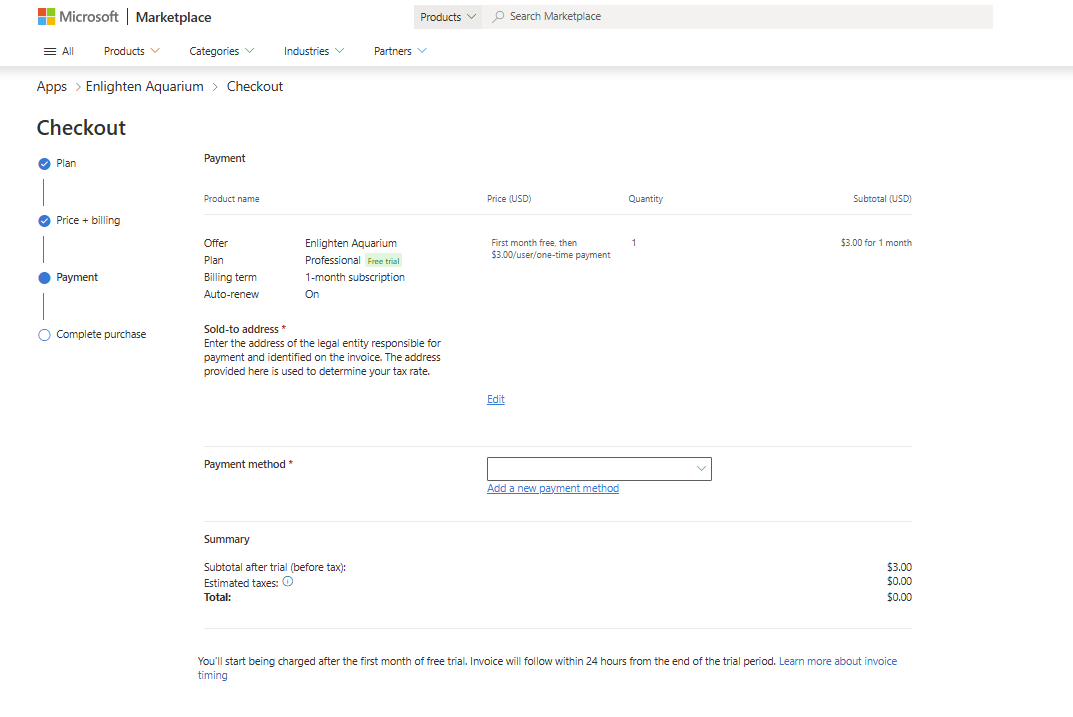The width and height of the screenshot is (1073, 717).
Task: Click the Microsoft logo
Action: coord(77,16)
